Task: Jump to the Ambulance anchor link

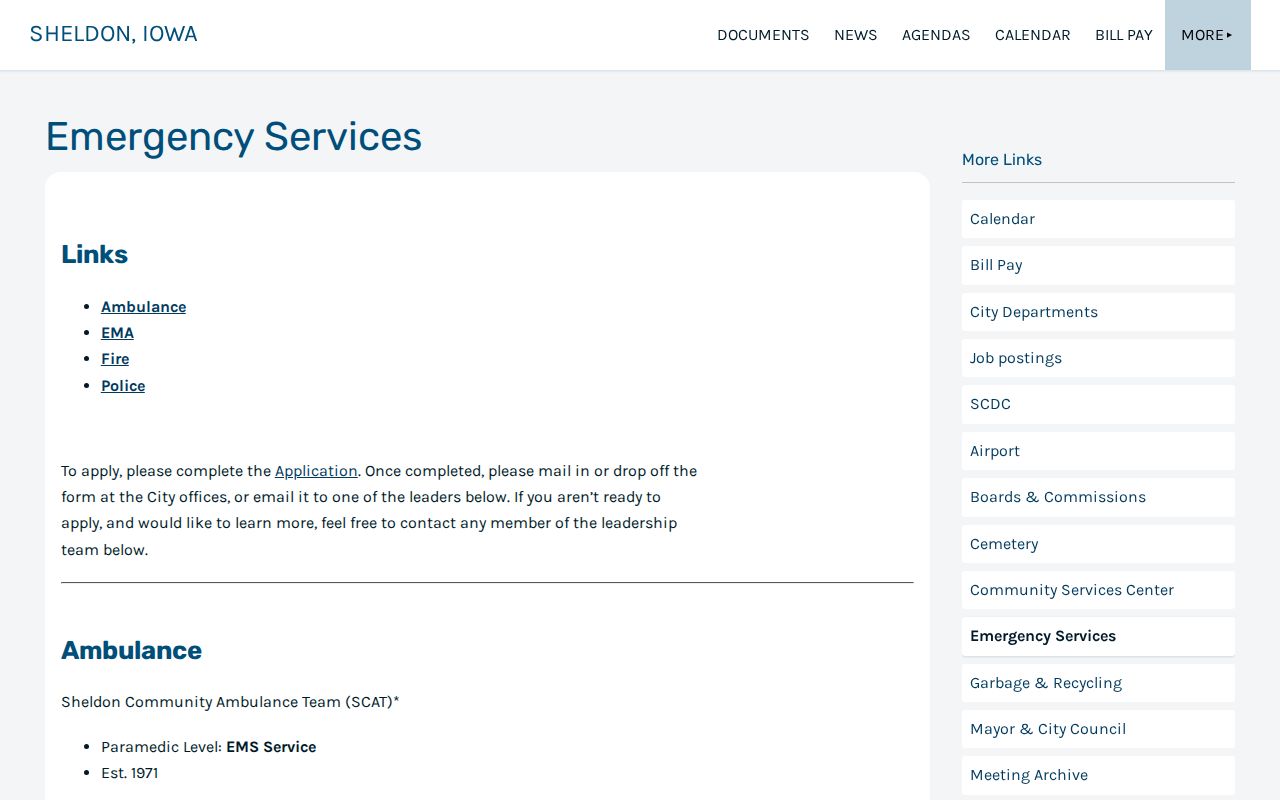Action: click(143, 307)
